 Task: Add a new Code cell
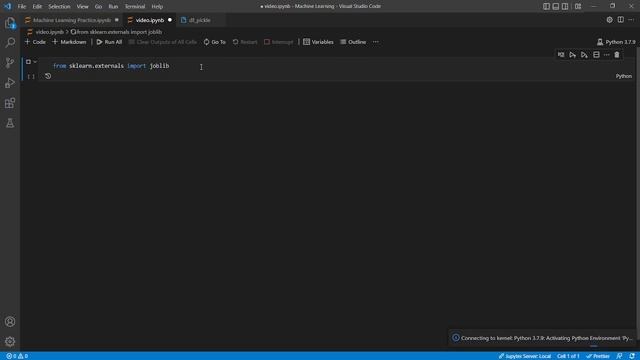36,42
